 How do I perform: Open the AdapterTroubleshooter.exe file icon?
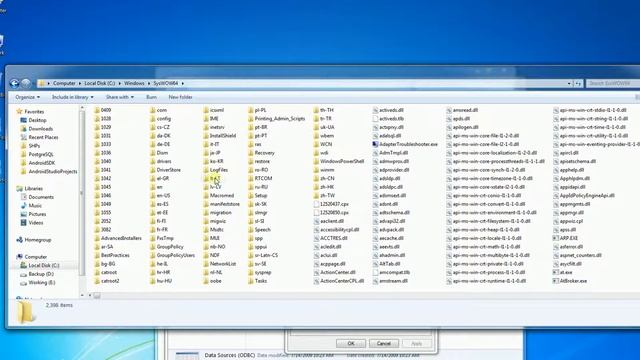click(375, 144)
